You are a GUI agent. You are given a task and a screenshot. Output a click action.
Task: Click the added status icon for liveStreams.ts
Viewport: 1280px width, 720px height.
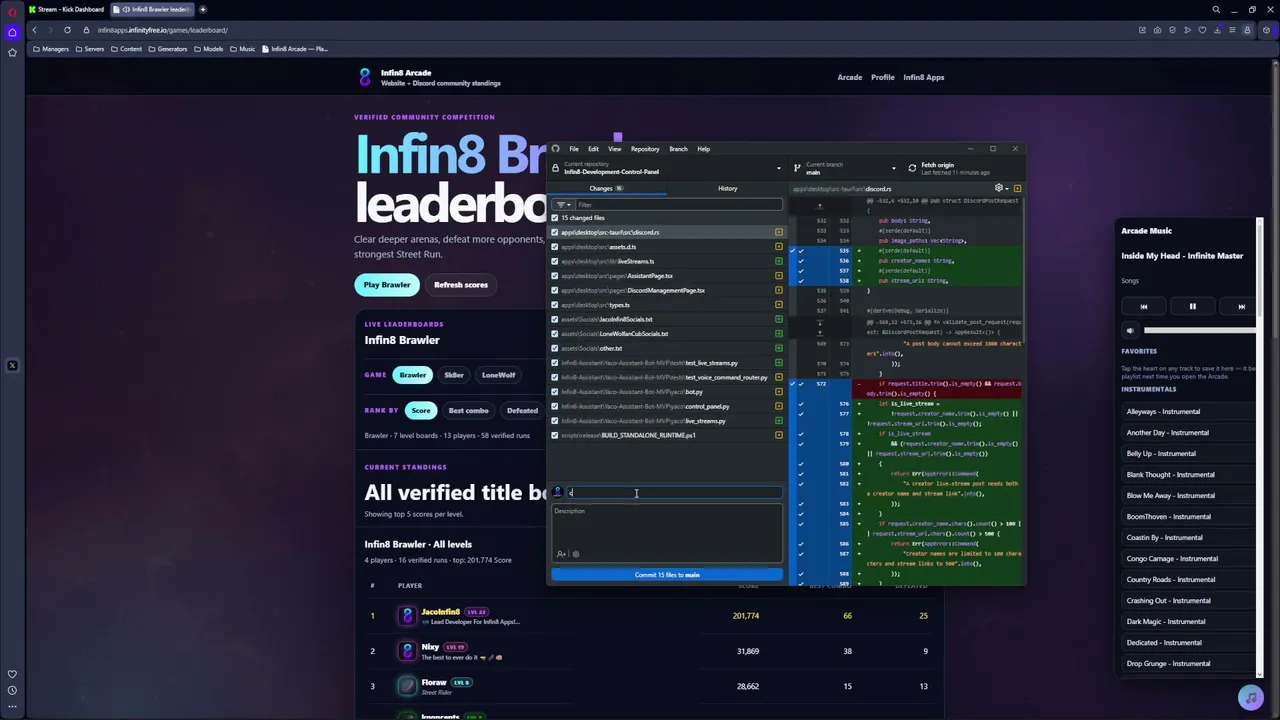[x=779, y=261]
